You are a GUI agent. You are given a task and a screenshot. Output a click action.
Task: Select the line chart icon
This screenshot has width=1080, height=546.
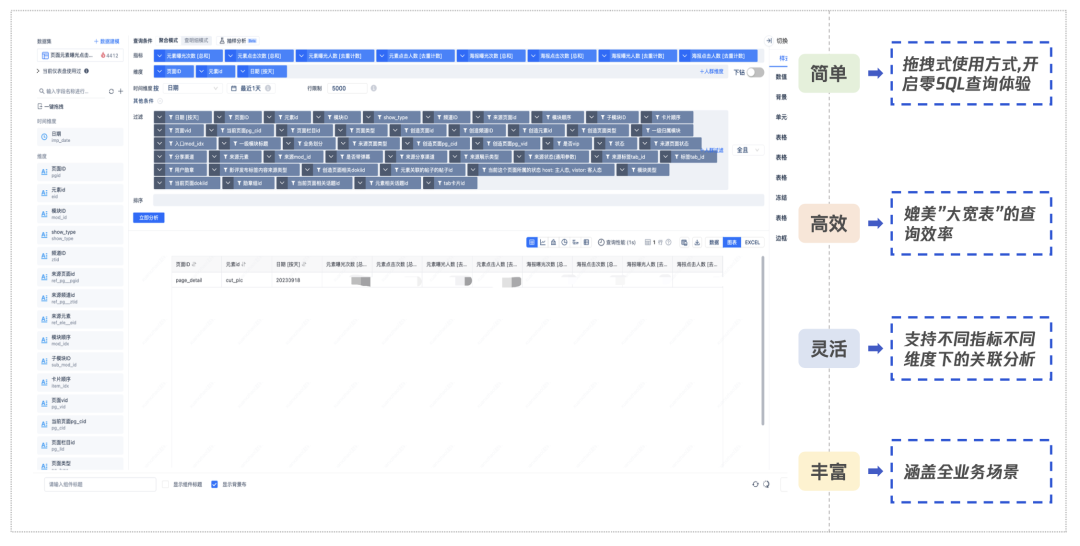tap(543, 242)
